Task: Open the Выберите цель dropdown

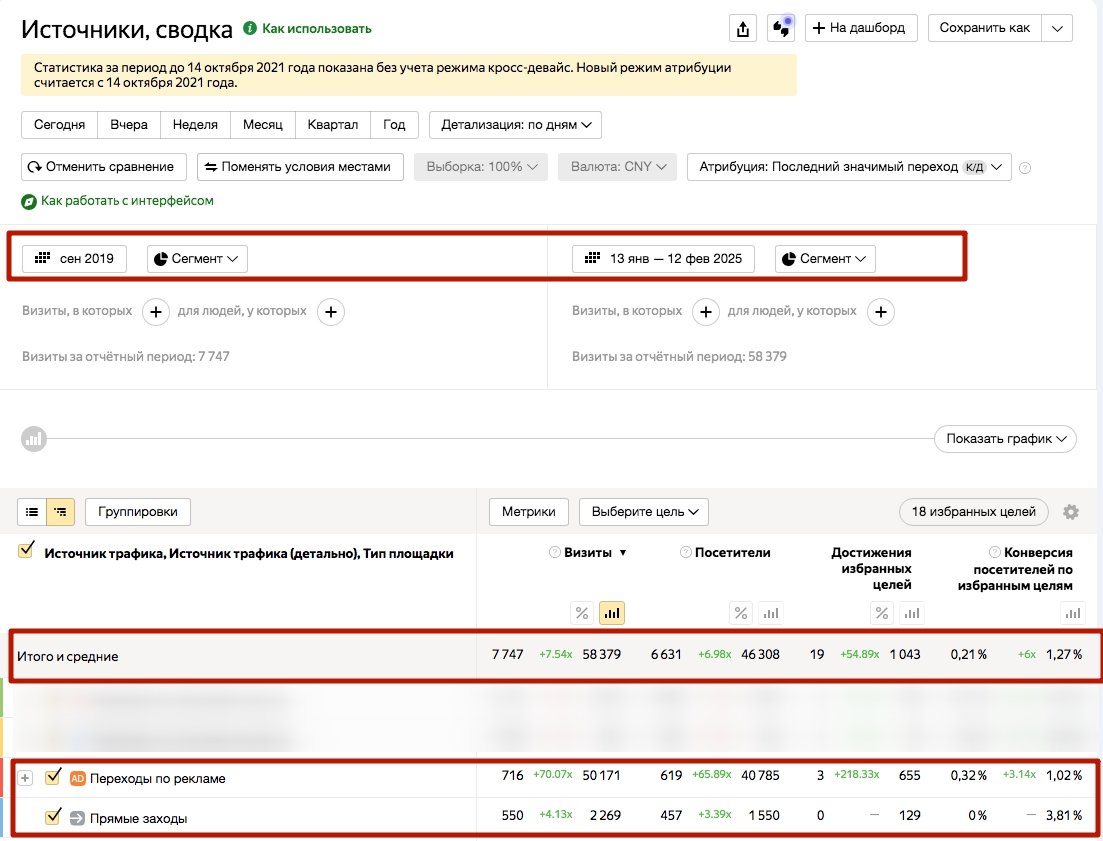Action: pos(643,512)
